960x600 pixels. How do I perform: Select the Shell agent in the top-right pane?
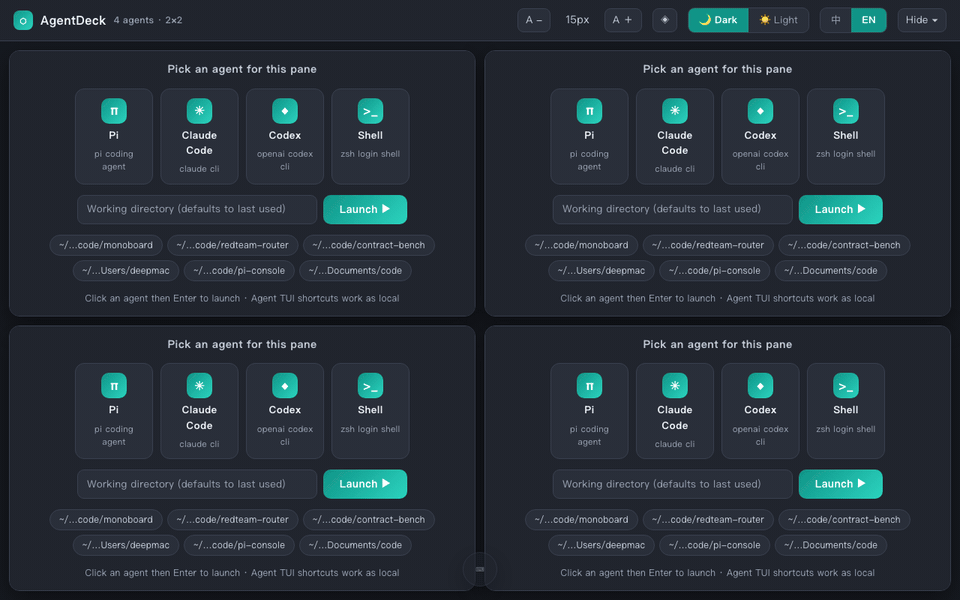pos(846,137)
